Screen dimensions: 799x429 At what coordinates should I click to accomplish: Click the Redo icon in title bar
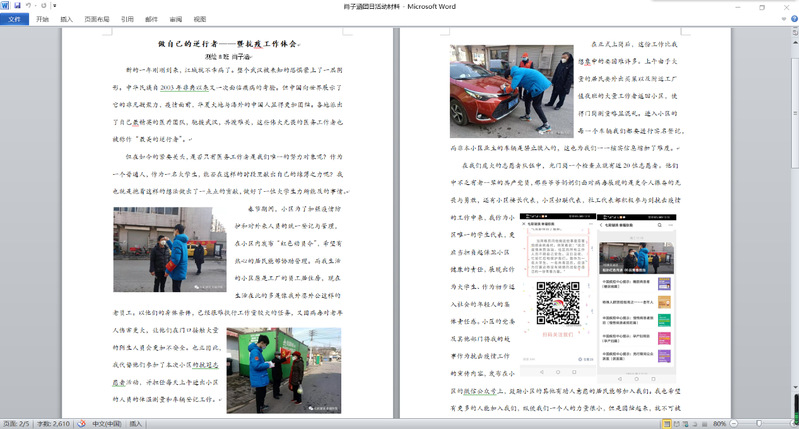coord(45,5)
